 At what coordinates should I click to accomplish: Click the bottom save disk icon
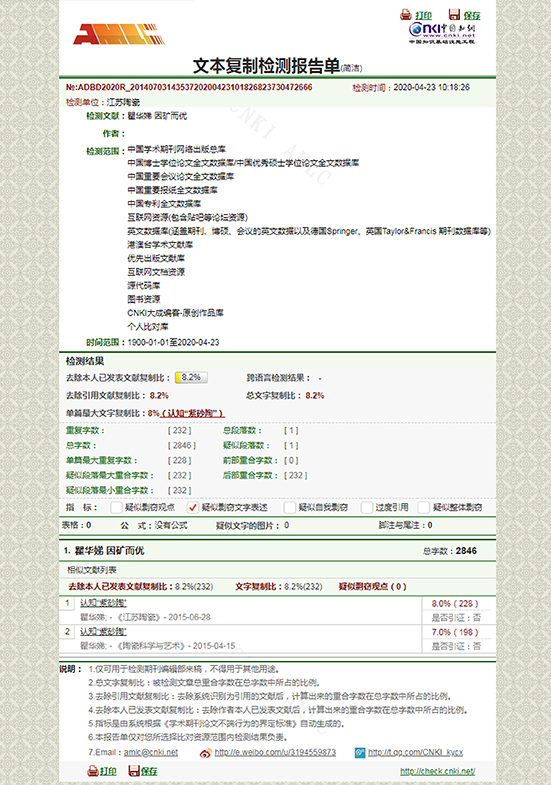pyautogui.click(x=134, y=770)
